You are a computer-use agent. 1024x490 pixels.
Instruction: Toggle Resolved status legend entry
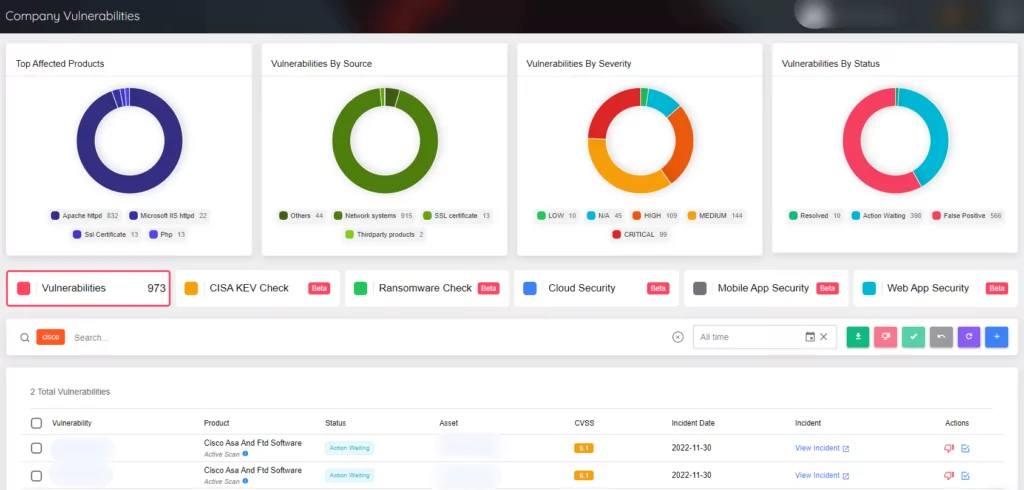[x=815, y=216]
